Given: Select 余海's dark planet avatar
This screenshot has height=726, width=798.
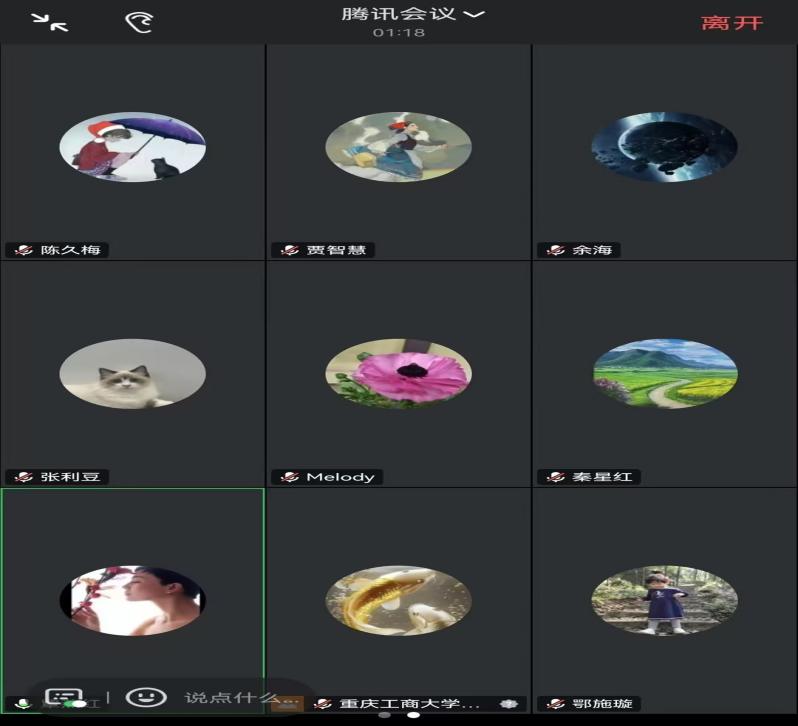Looking at the screenshot, I should tap(664, 147).
